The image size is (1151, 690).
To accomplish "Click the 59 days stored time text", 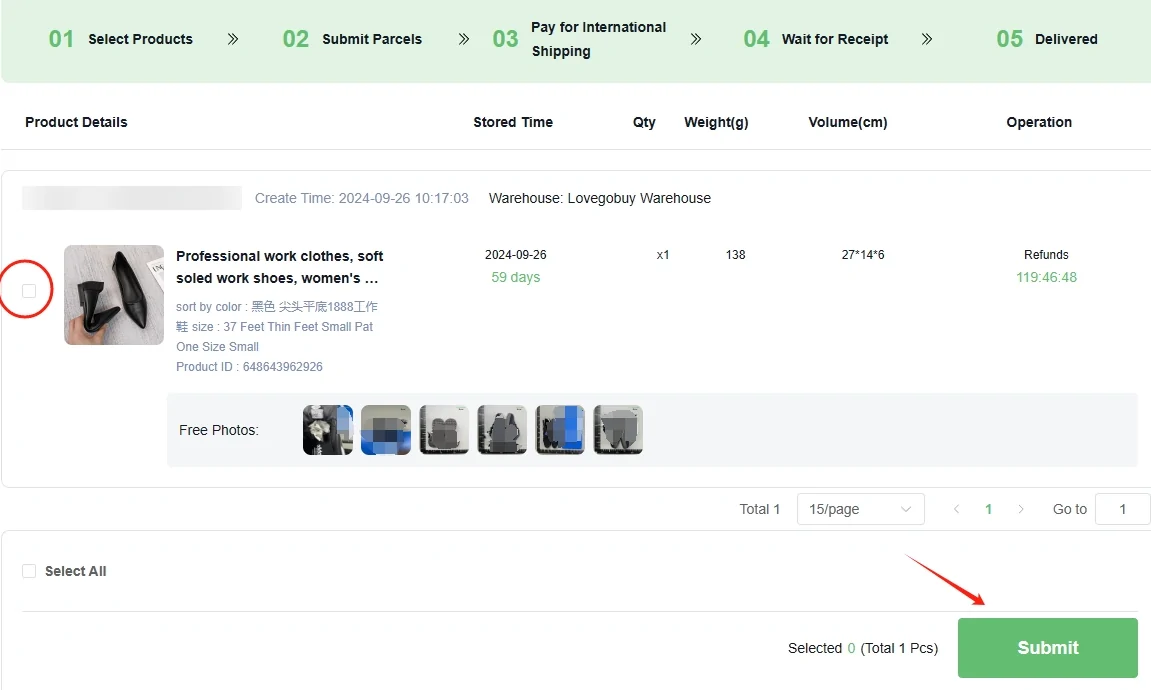I will point(515,277).
